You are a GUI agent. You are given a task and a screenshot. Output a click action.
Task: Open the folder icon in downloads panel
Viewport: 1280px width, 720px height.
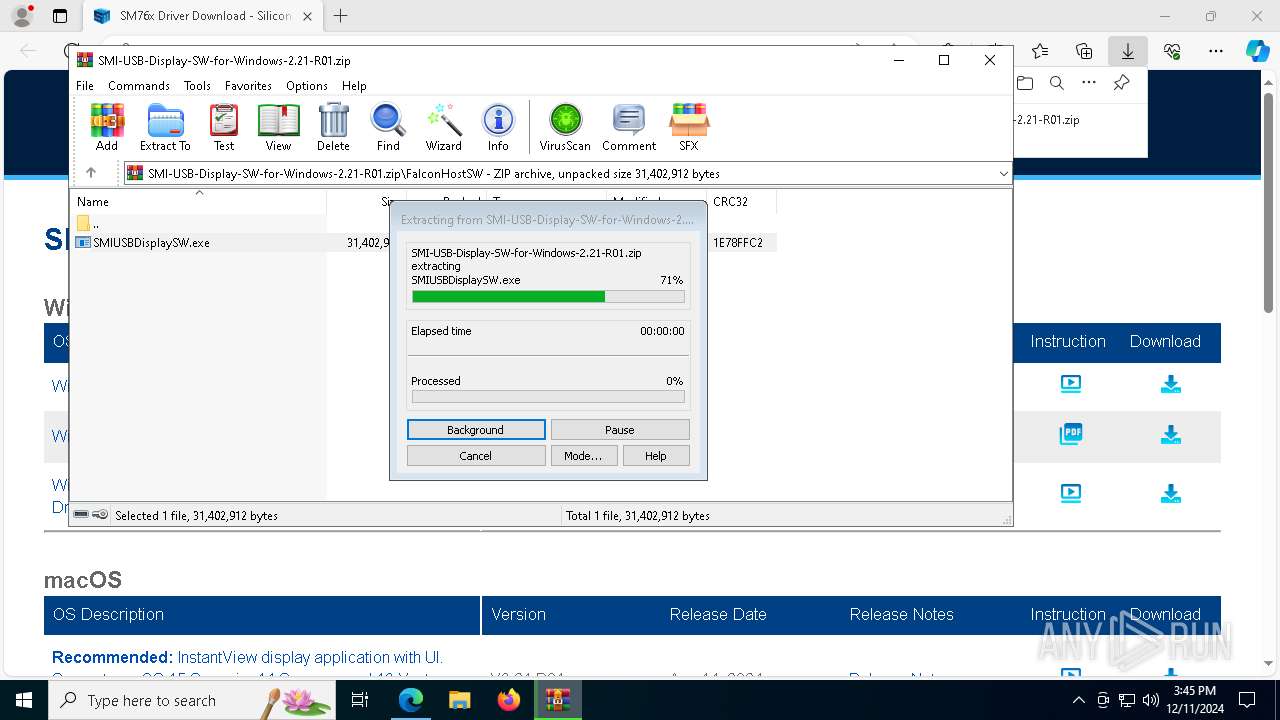coord(1024,83)
